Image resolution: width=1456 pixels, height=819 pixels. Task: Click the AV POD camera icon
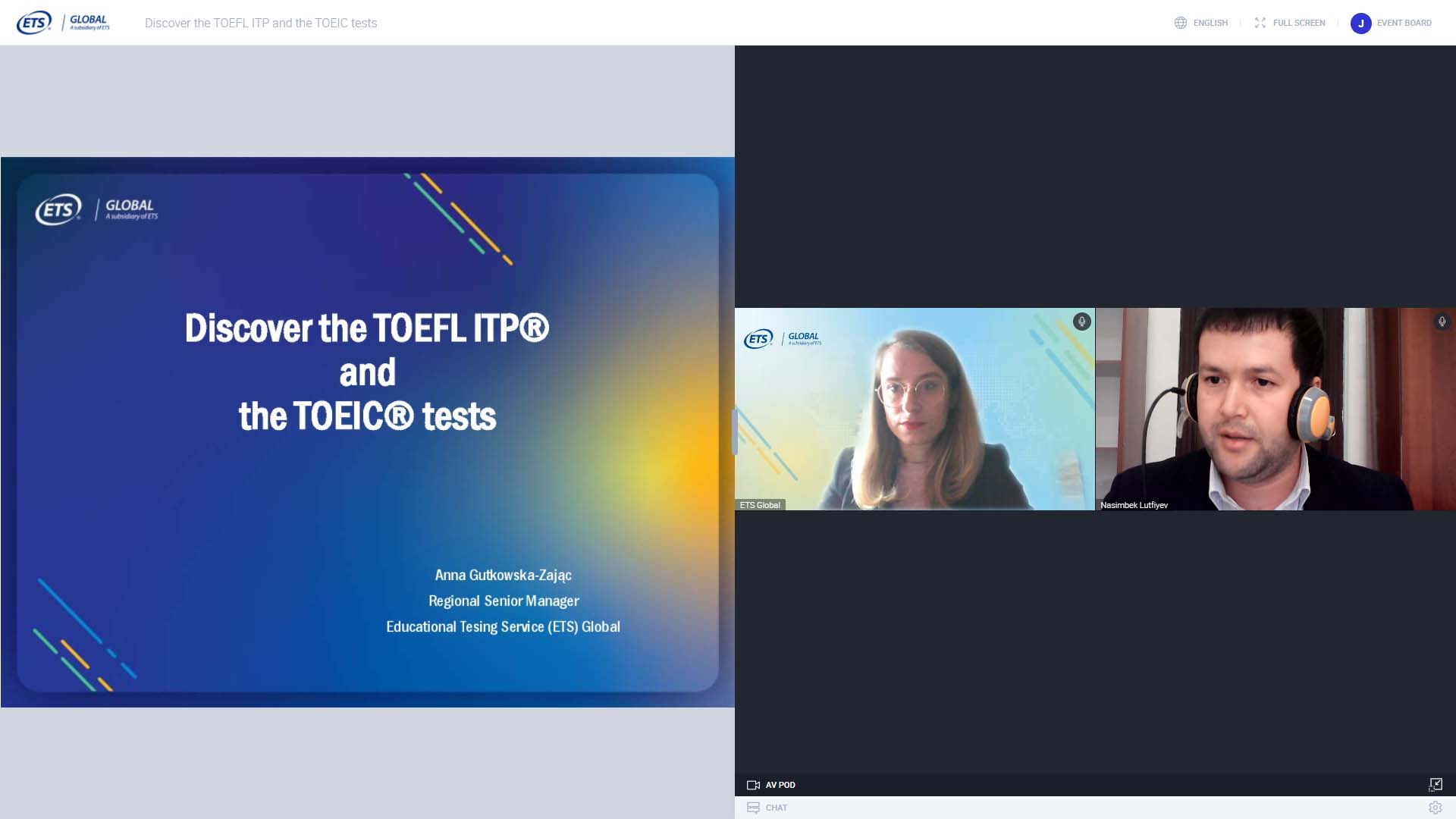(753, 785)
